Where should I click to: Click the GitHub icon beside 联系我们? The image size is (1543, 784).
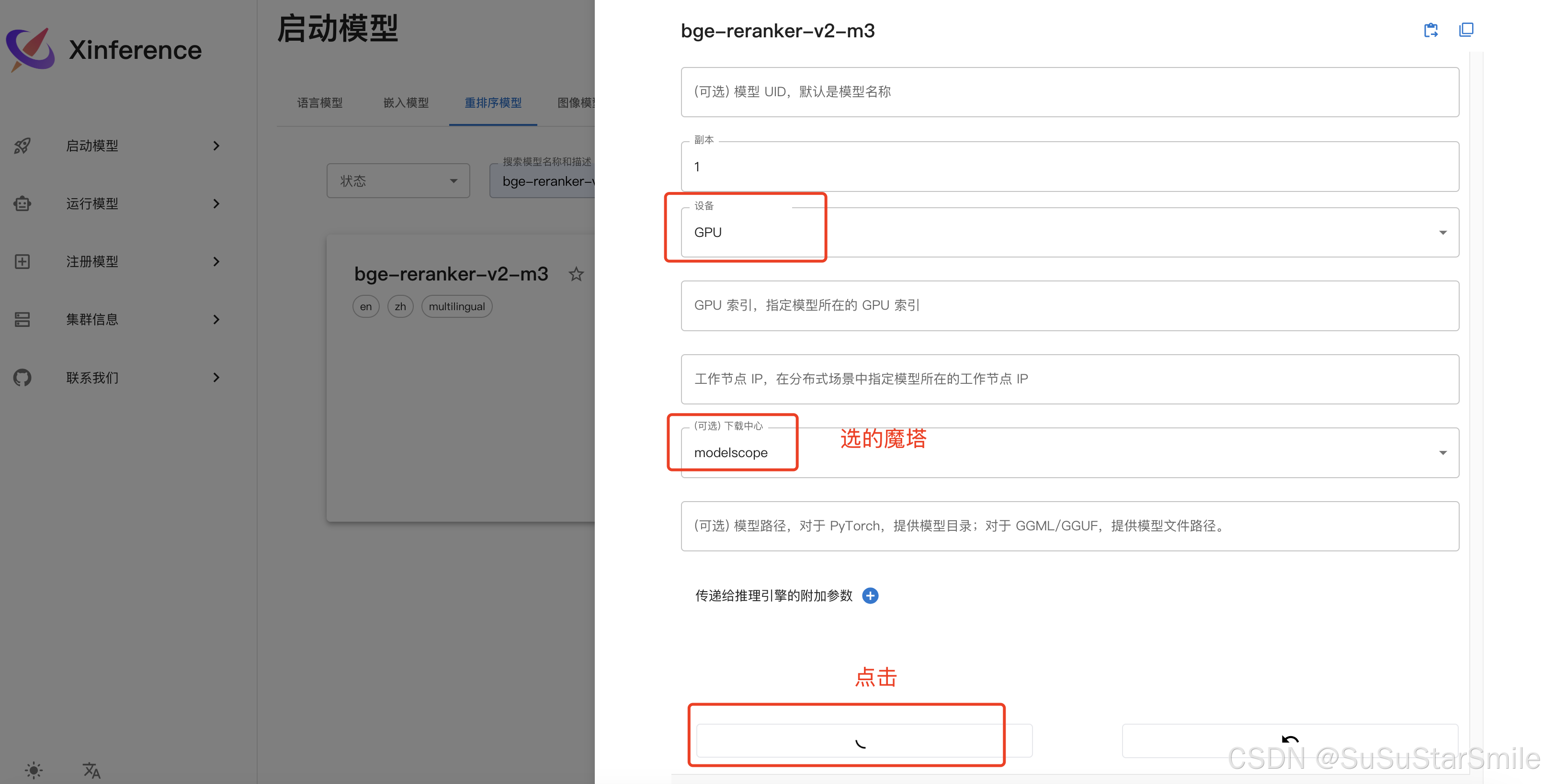(x=22, y=378)
